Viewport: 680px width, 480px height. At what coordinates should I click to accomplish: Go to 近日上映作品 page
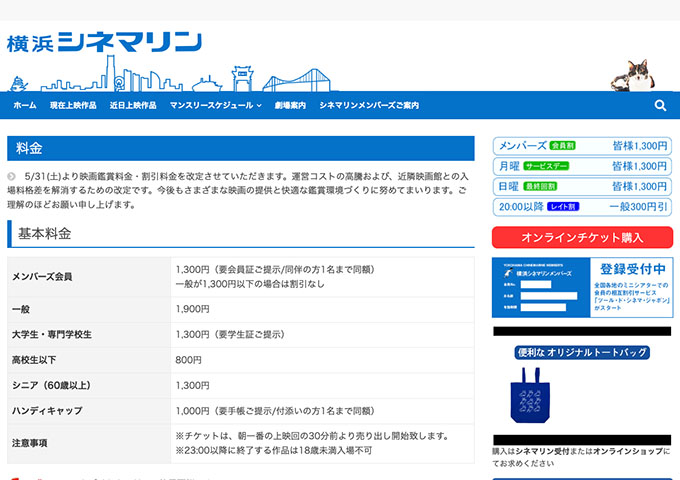(133, 105)
